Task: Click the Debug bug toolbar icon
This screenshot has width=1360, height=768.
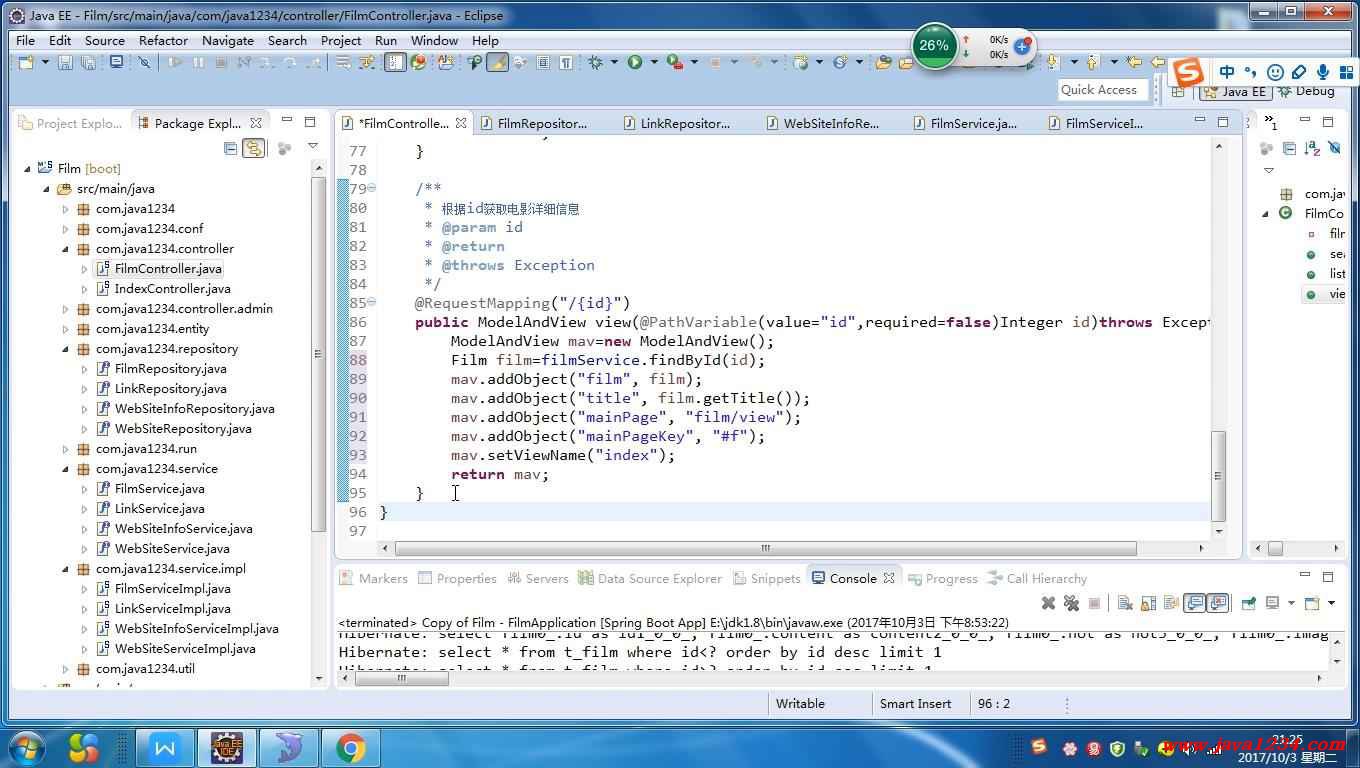Action: pyautogui.click(x=595, y=62)
